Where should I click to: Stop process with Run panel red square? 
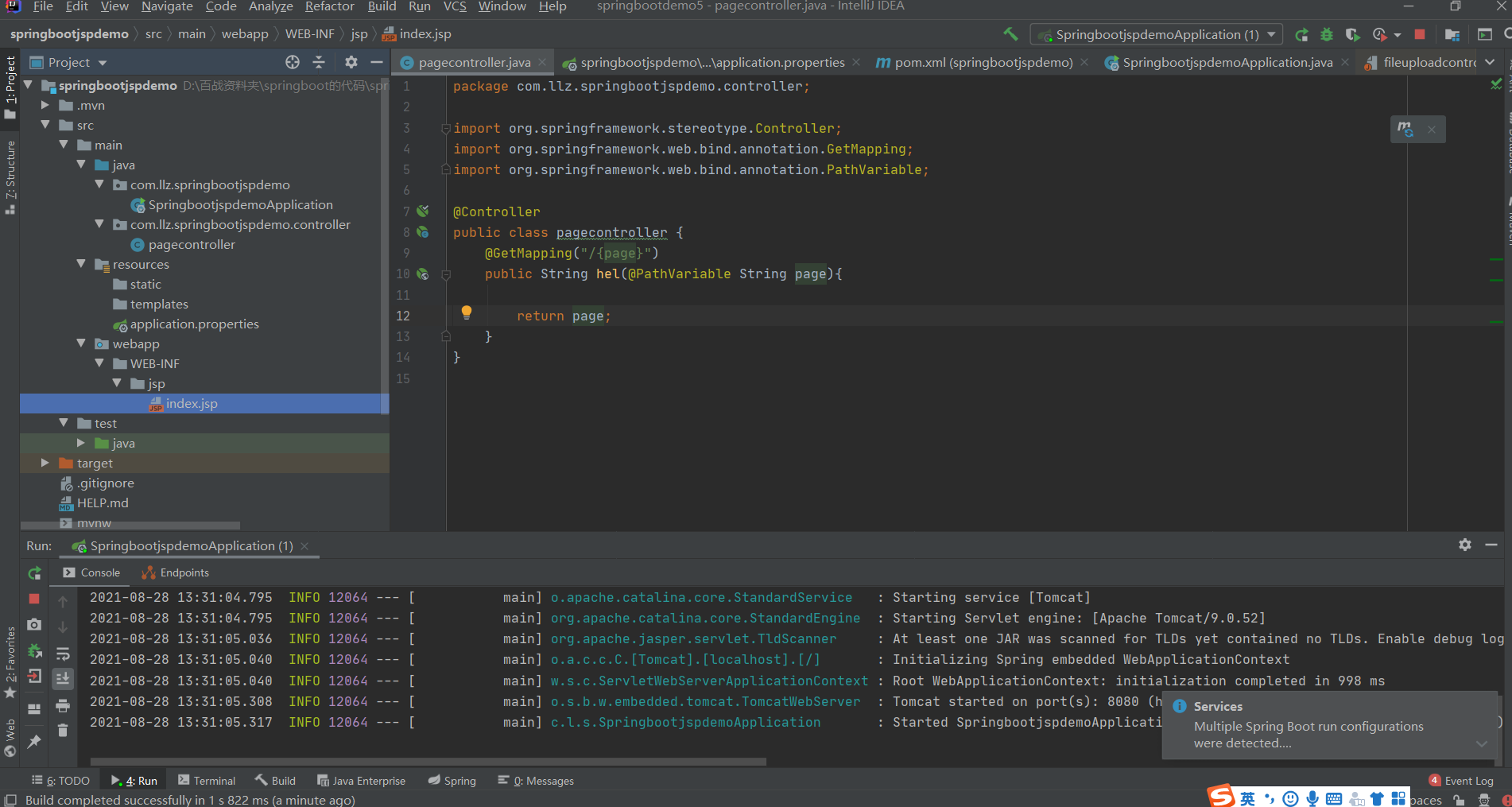coord(34,599)
